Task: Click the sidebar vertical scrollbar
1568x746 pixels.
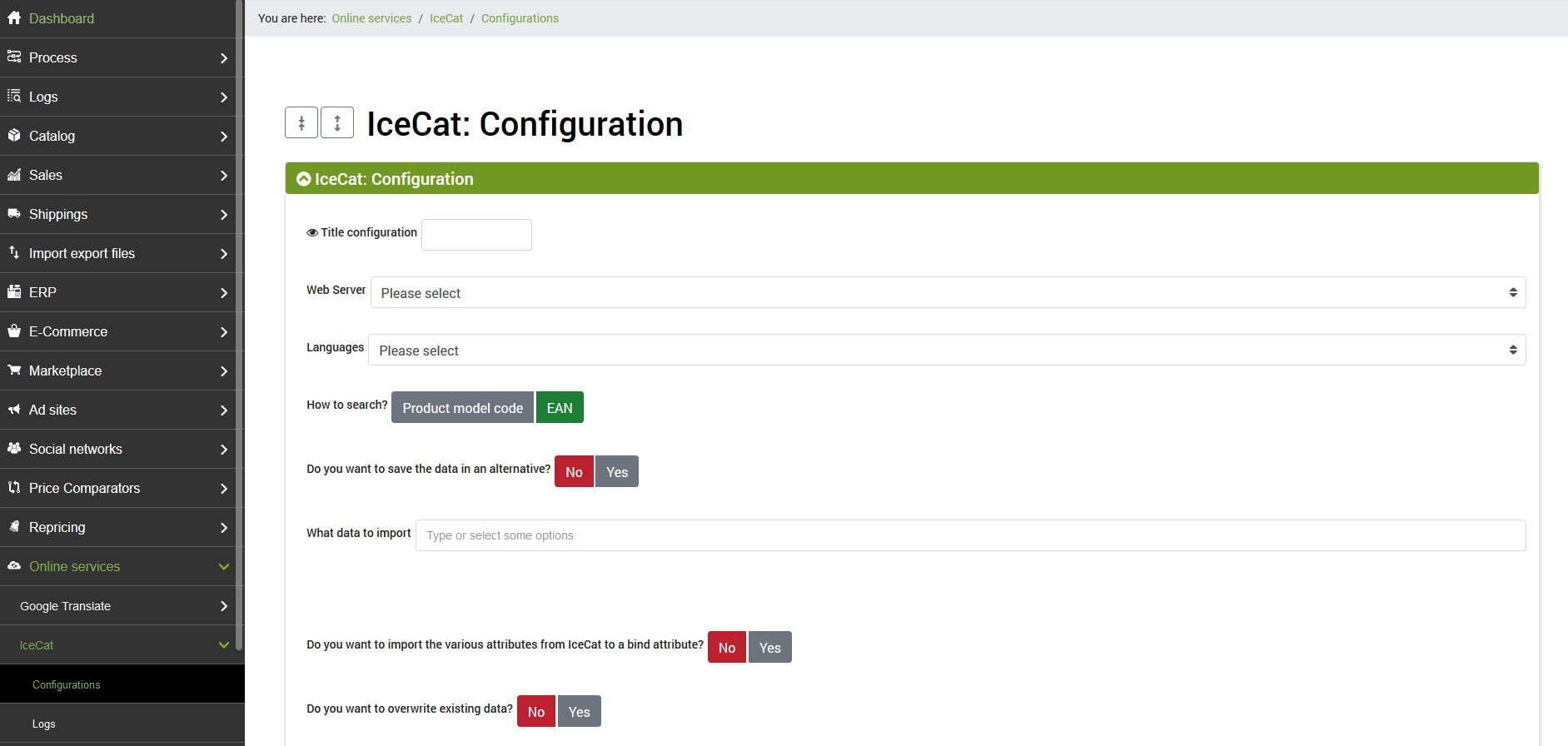Action: point(240,325)
